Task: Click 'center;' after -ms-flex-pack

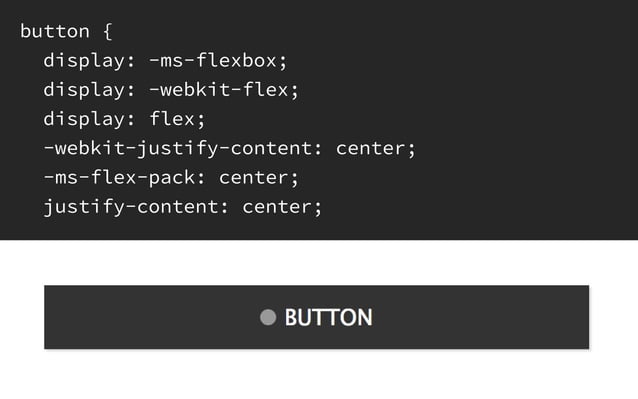Action: click(259, 178)
